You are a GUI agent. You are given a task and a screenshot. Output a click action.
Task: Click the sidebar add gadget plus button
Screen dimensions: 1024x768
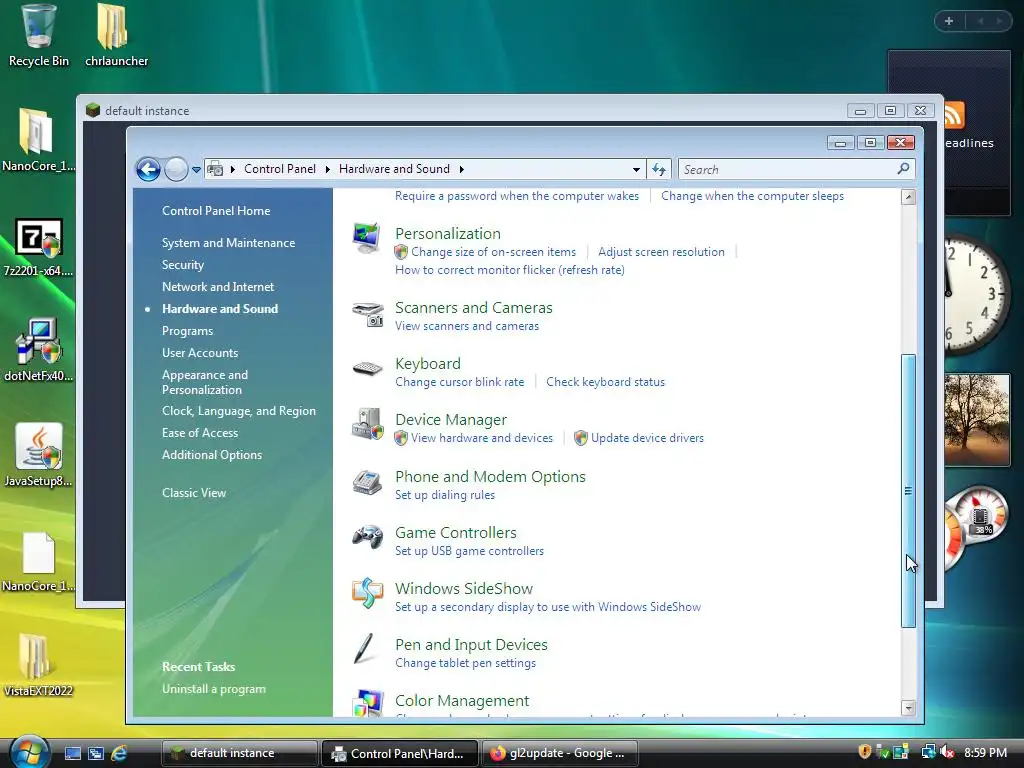point(949,21)
